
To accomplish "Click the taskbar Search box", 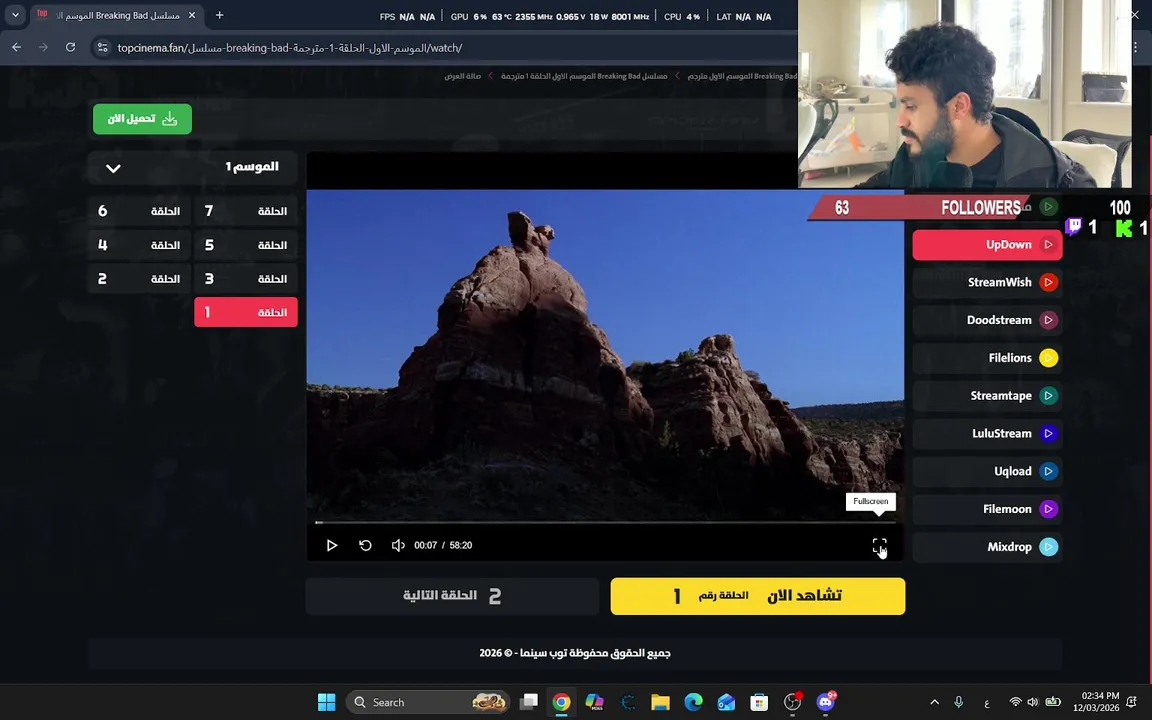I will point(428,702).
